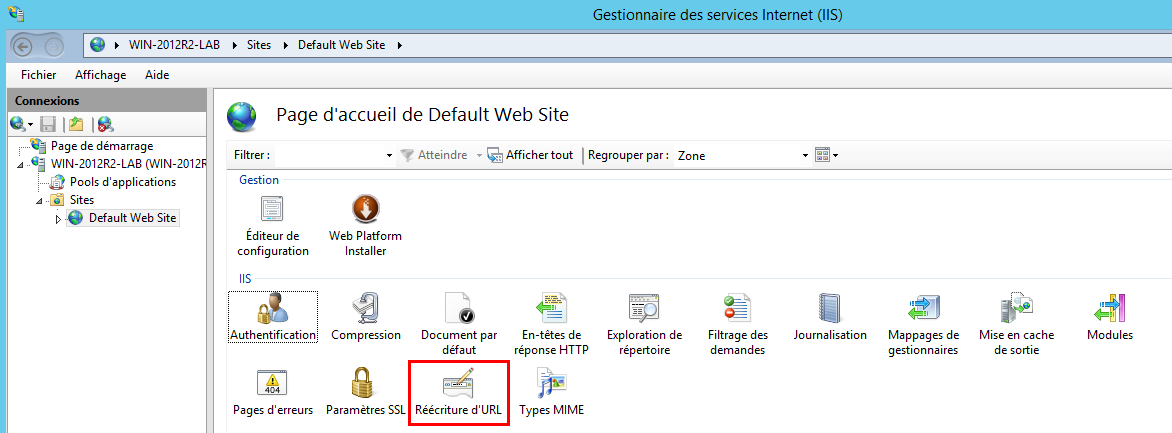1172x433 pixels.
Task: Click the Forward navigation arrow
Action: 55,46
